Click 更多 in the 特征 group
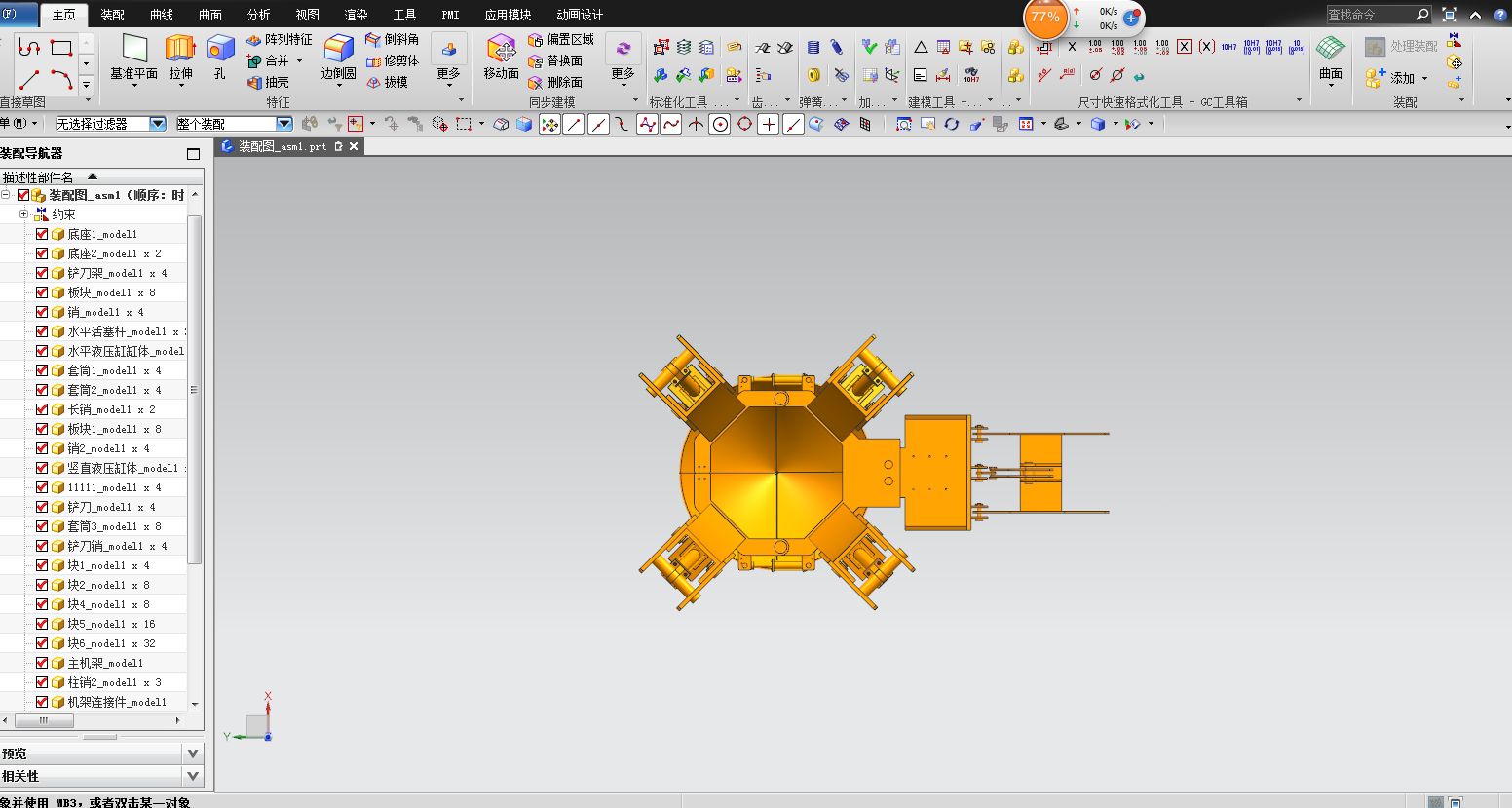The width and height of the screenshot is (1512, 808). pyautogui.click(x=448, y=59)
